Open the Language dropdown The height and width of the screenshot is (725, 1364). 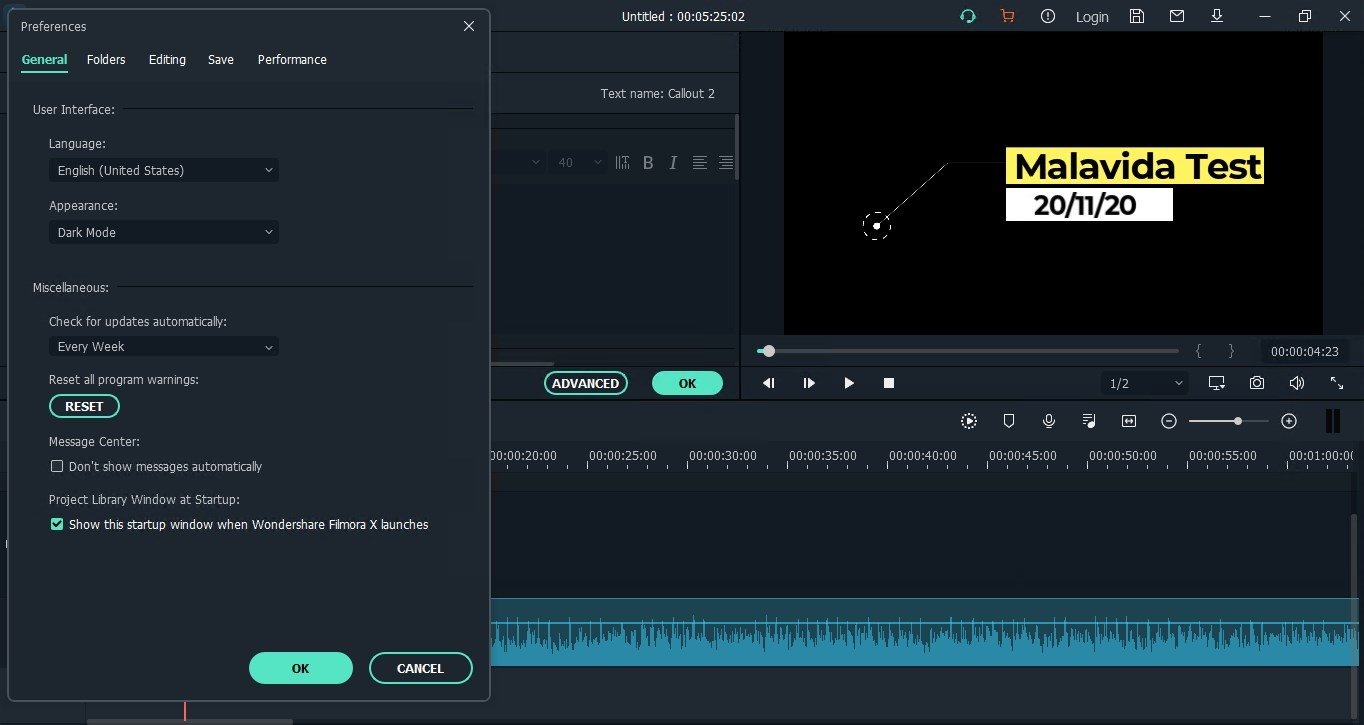click(164, 170)
